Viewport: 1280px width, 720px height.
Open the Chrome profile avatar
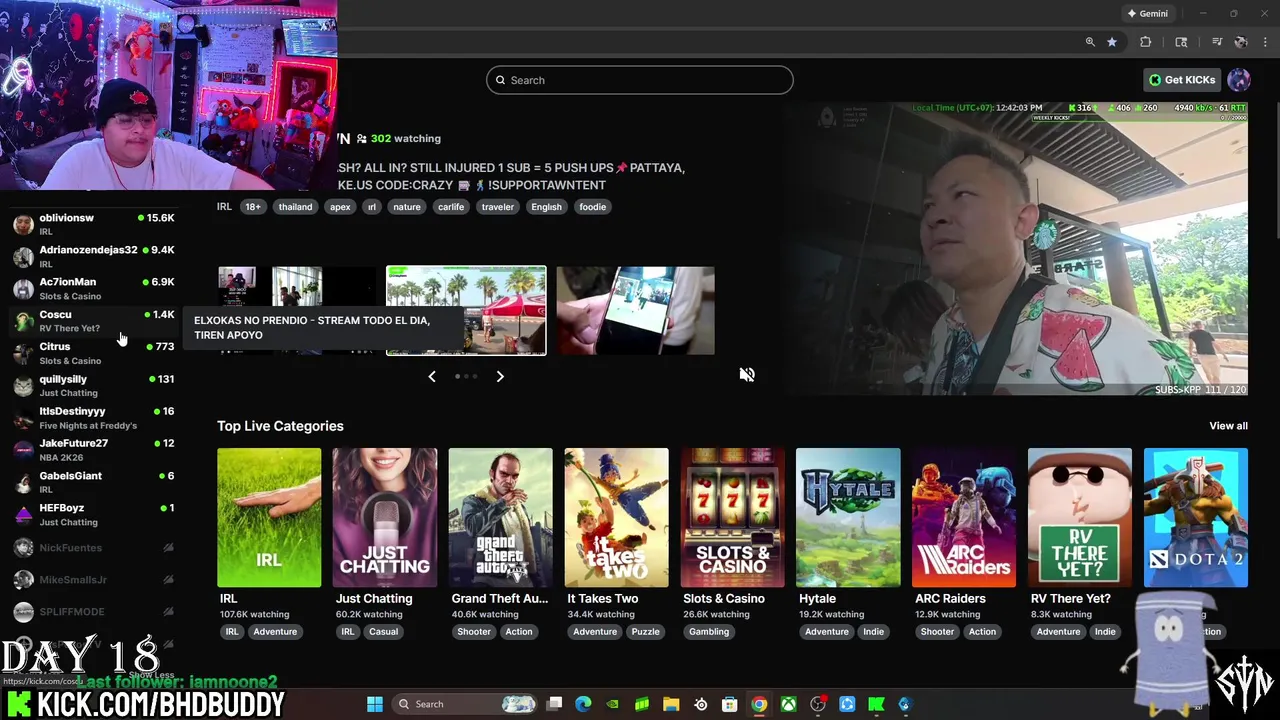[x=1241, y=42]
